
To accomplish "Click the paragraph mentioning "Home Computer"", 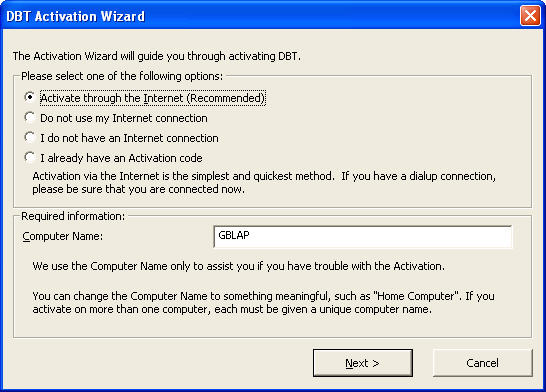I will click(263, 303).
